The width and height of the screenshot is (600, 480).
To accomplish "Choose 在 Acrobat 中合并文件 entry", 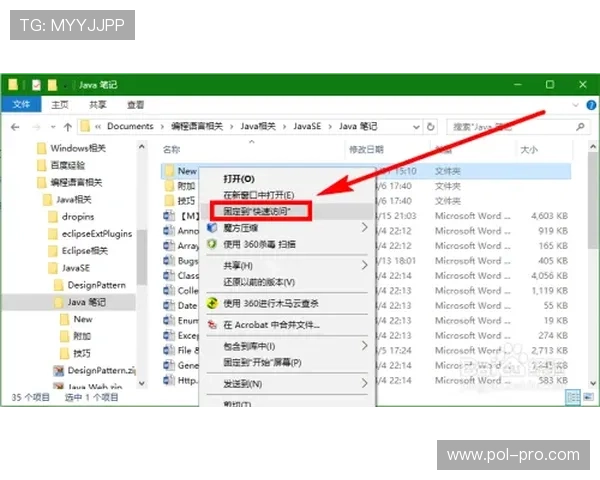I will coord(287,325).
